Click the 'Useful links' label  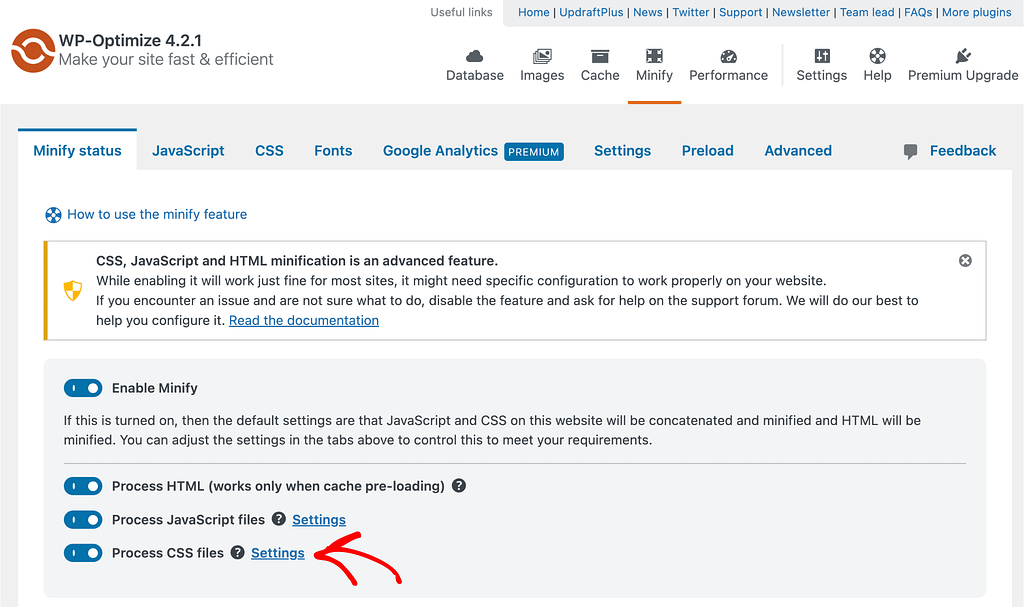461,12
